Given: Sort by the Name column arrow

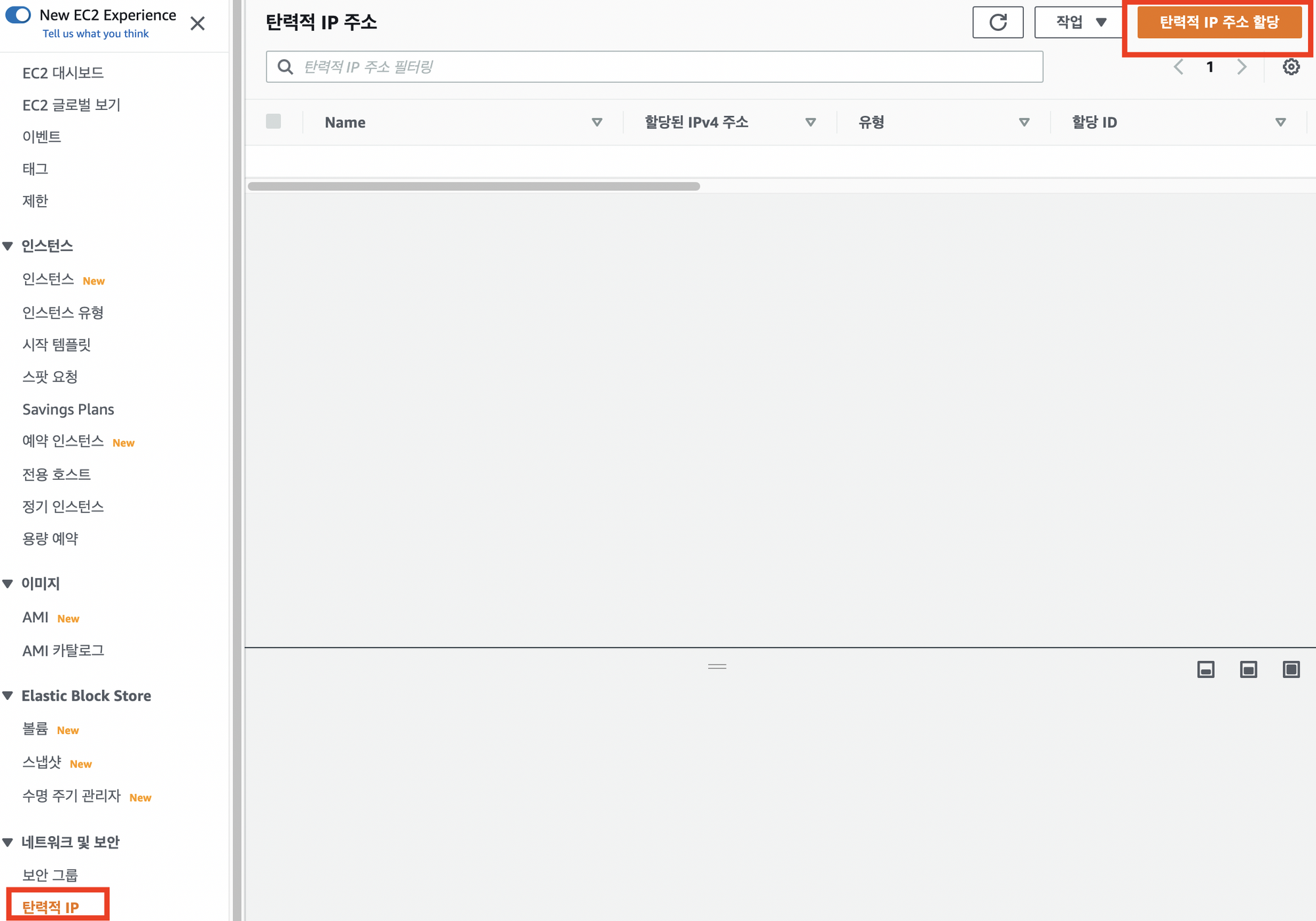Looking at the screenshot, I should [x=597, y=122].
